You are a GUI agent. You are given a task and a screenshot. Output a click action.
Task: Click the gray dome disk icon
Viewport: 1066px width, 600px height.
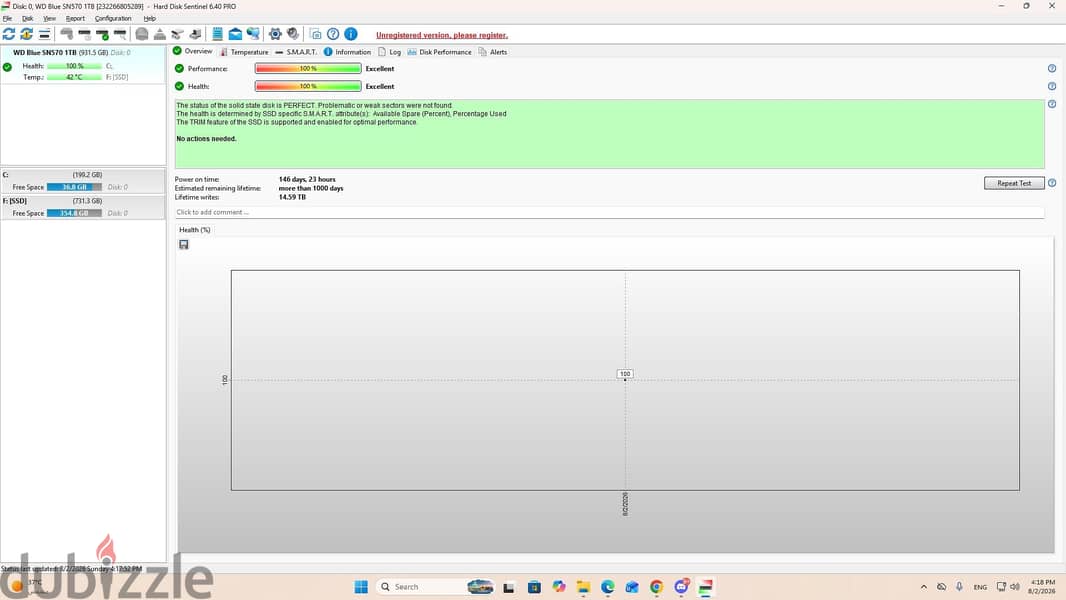point(142,34)
